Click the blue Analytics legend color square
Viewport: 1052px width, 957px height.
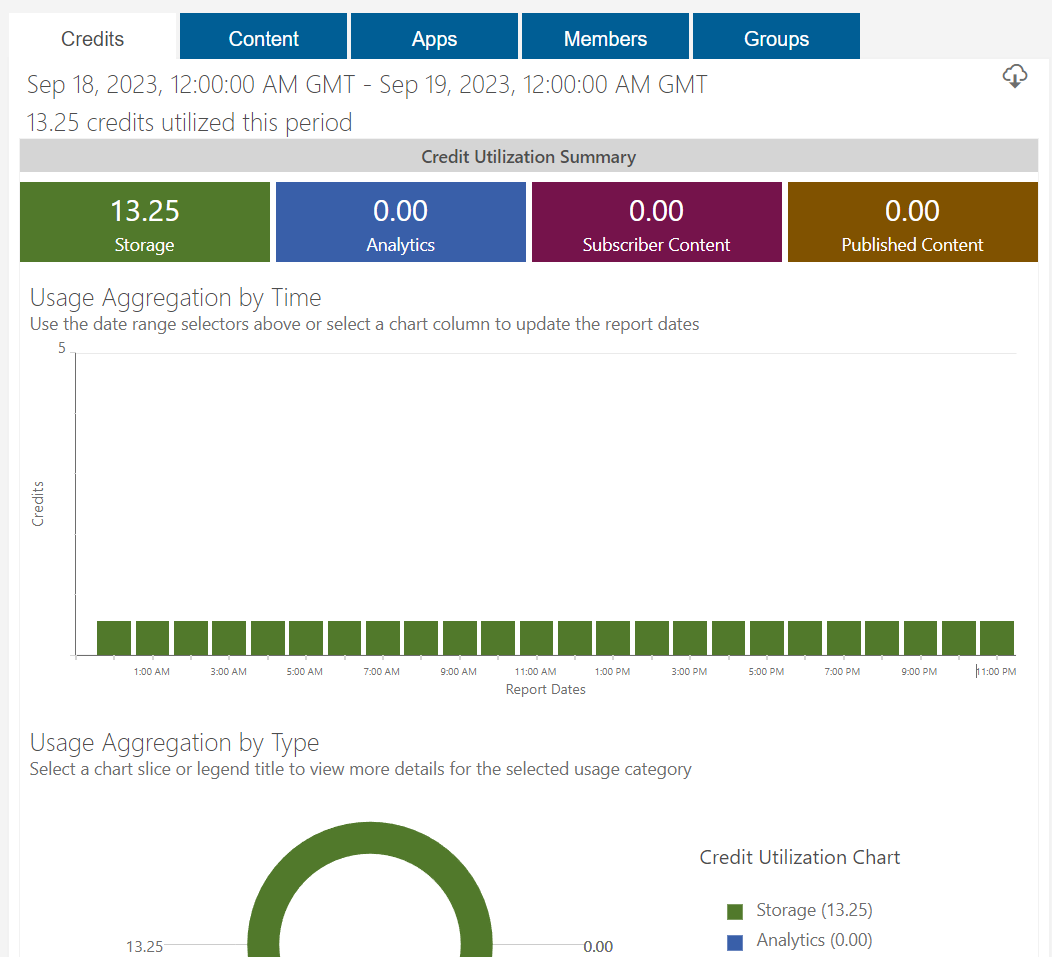pos(735,942)
